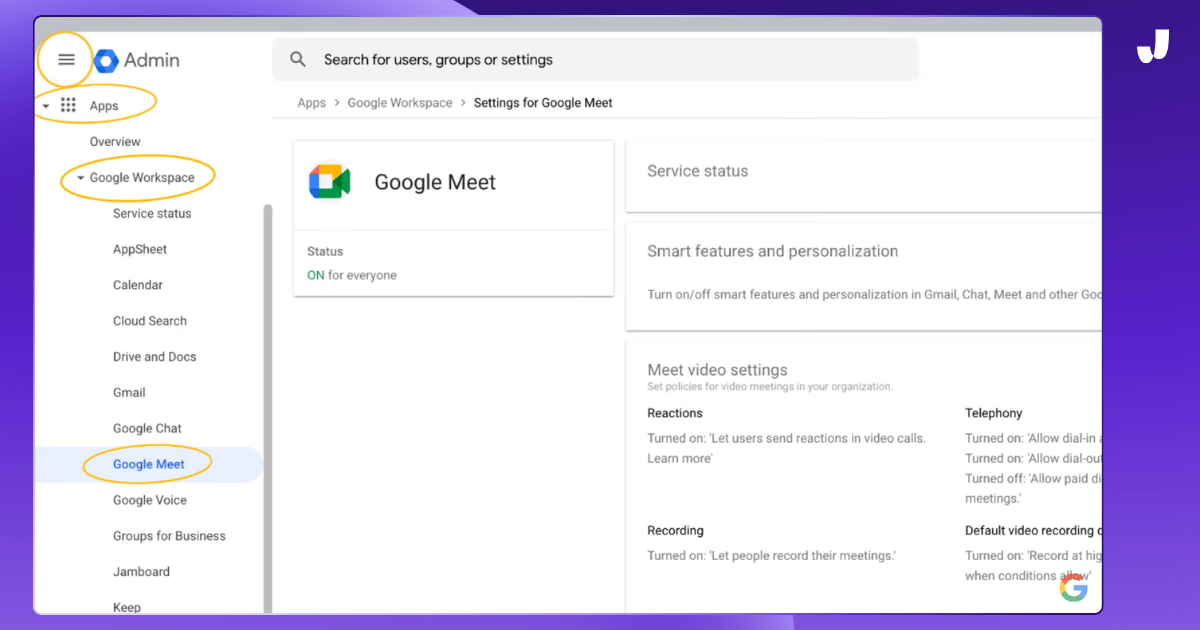Open the hamburger main menu
This screenshot has height=630, width=1200.
tap(66, 60)
